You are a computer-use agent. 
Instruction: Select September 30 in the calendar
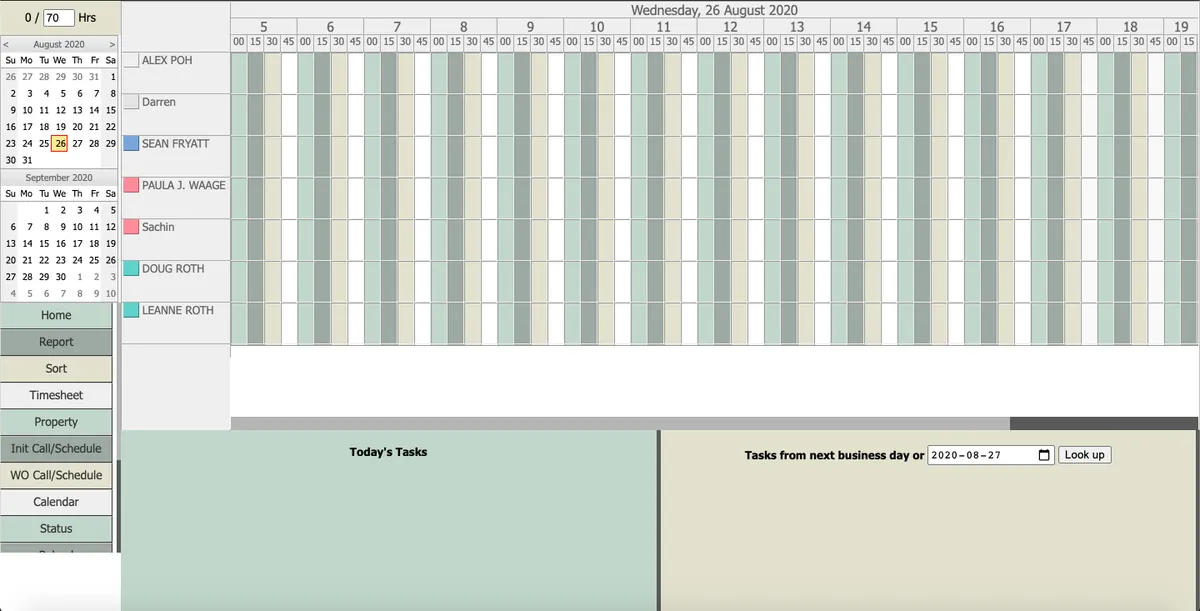[60, 277]
